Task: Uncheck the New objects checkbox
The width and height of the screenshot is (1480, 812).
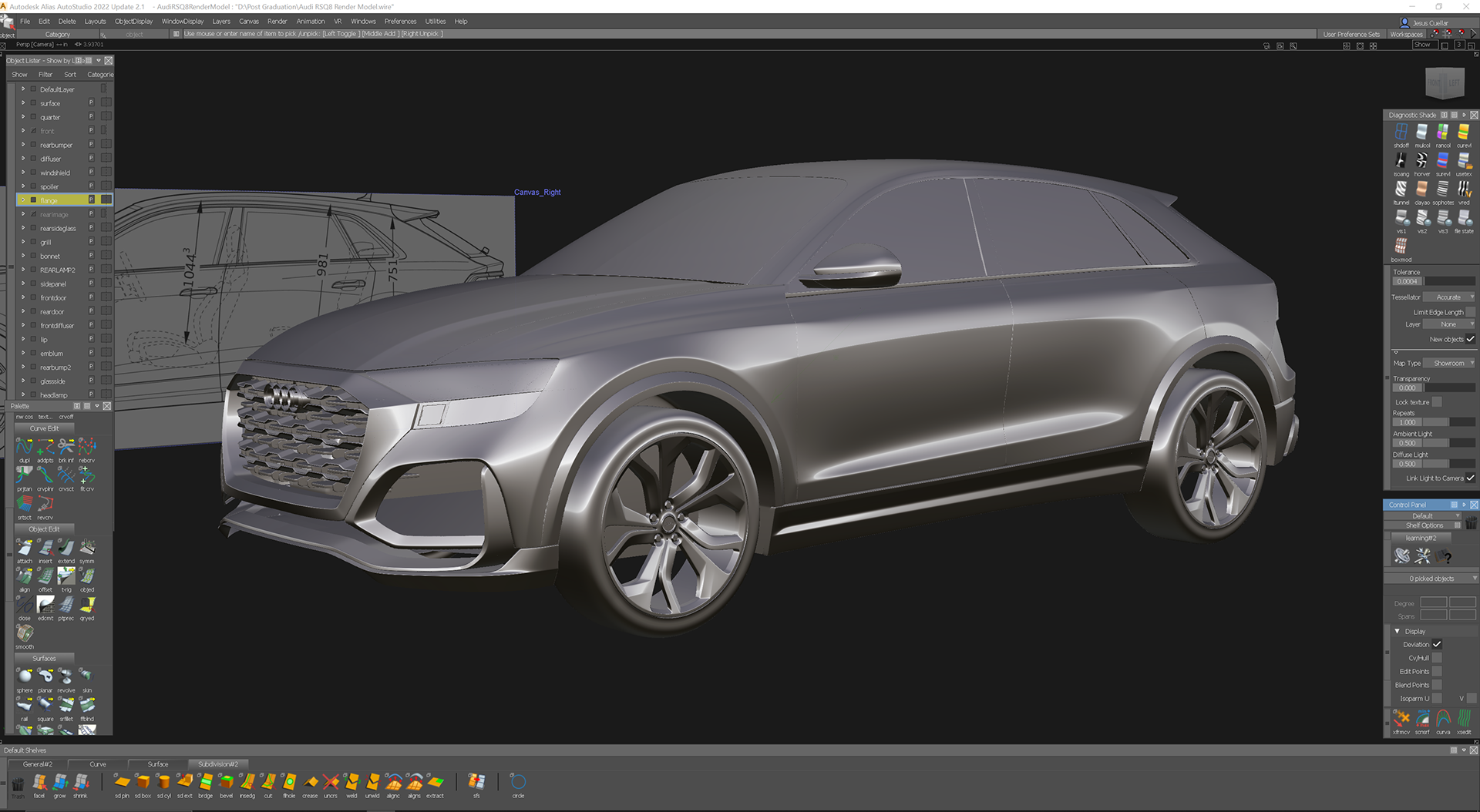Action: point(1470,339)
